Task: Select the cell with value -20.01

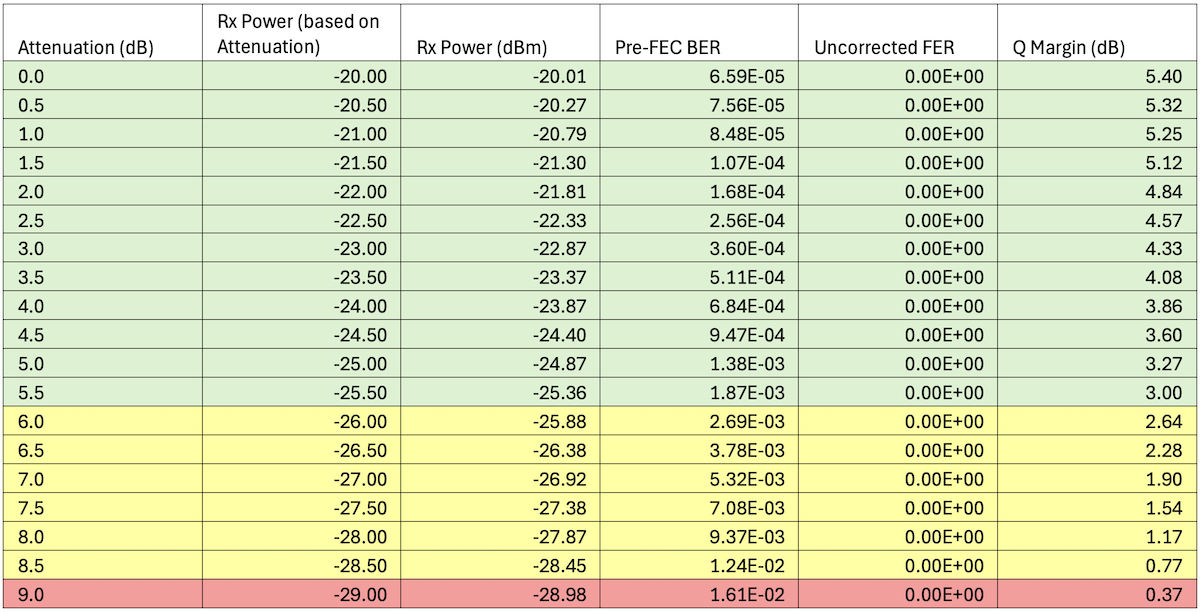Action: click(x=501, y=76)
